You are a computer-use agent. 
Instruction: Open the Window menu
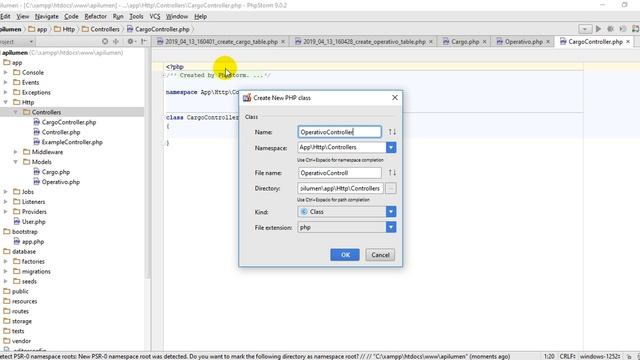(x=177, y=16)
